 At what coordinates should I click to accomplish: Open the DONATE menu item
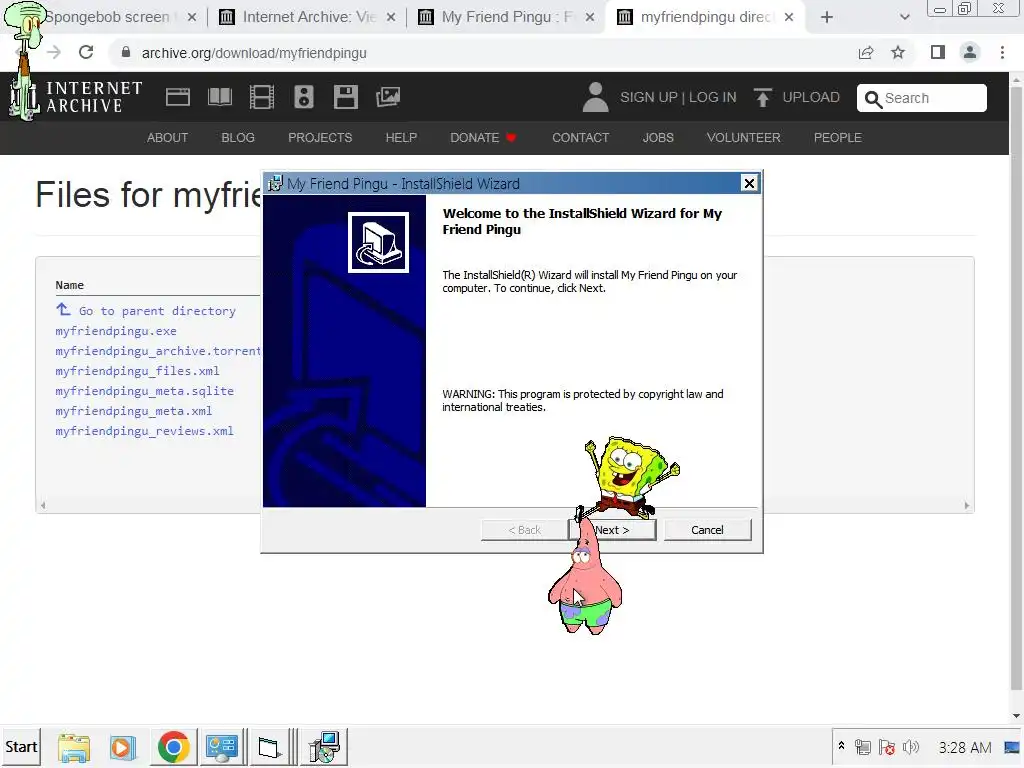coord(483,138)
